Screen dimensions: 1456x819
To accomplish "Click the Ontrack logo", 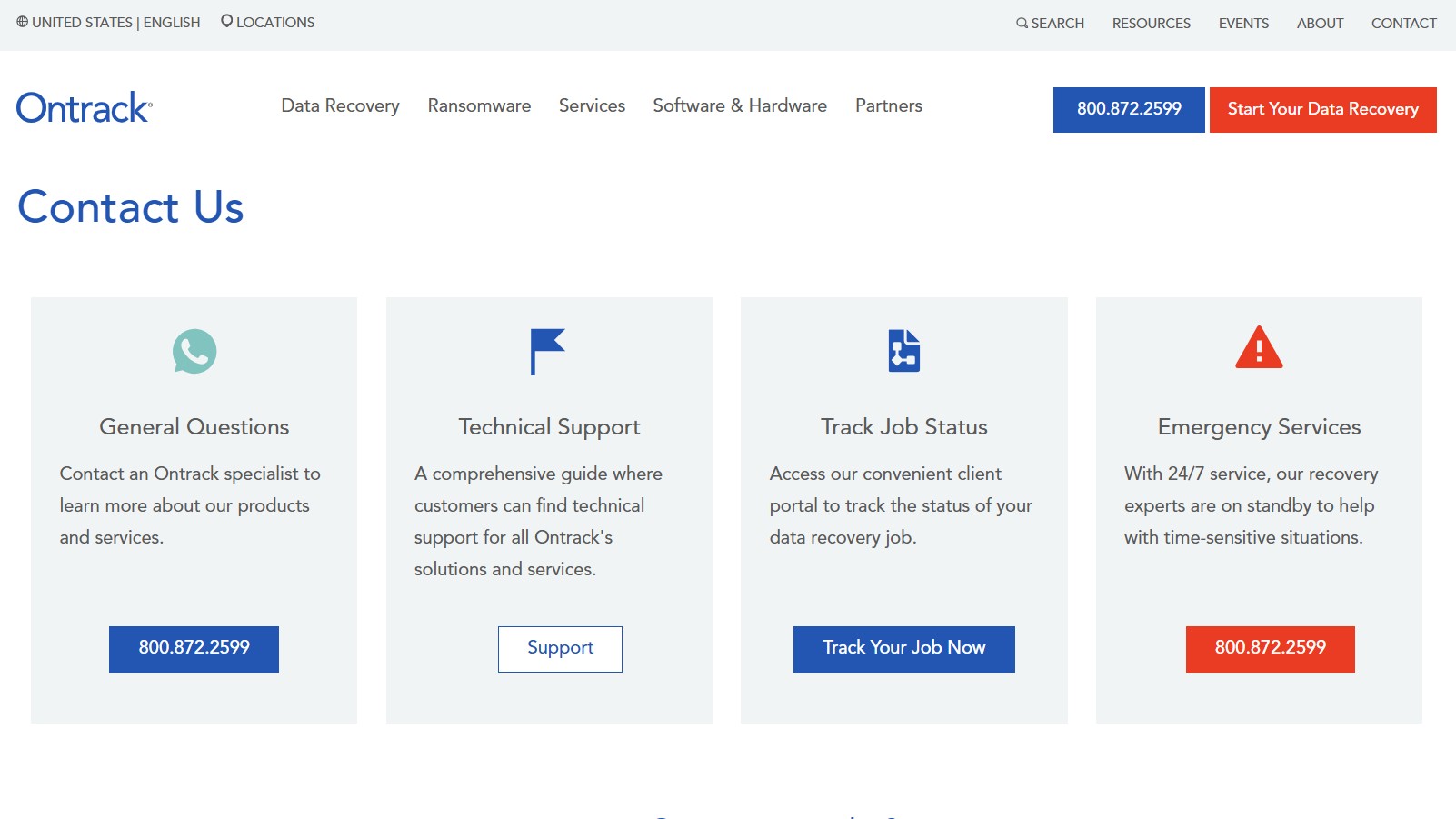I will (84, 107).
